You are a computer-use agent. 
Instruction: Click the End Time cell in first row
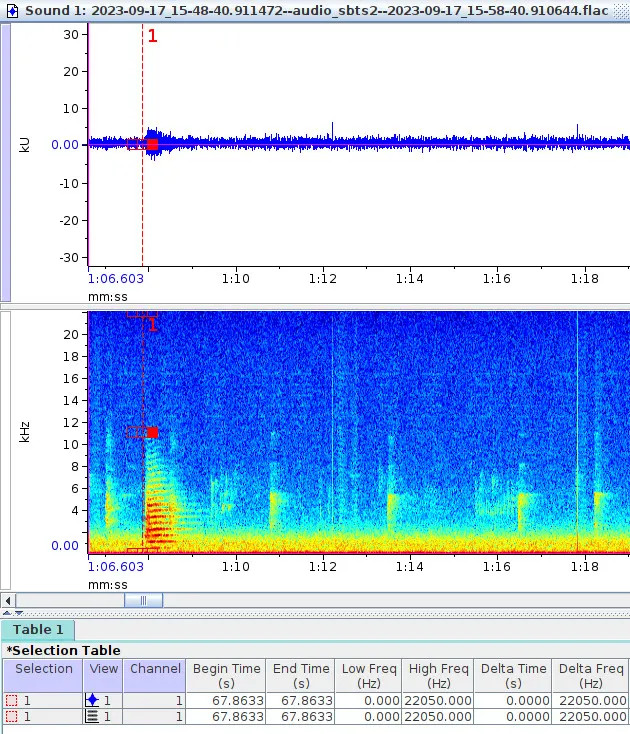(301, 701)
